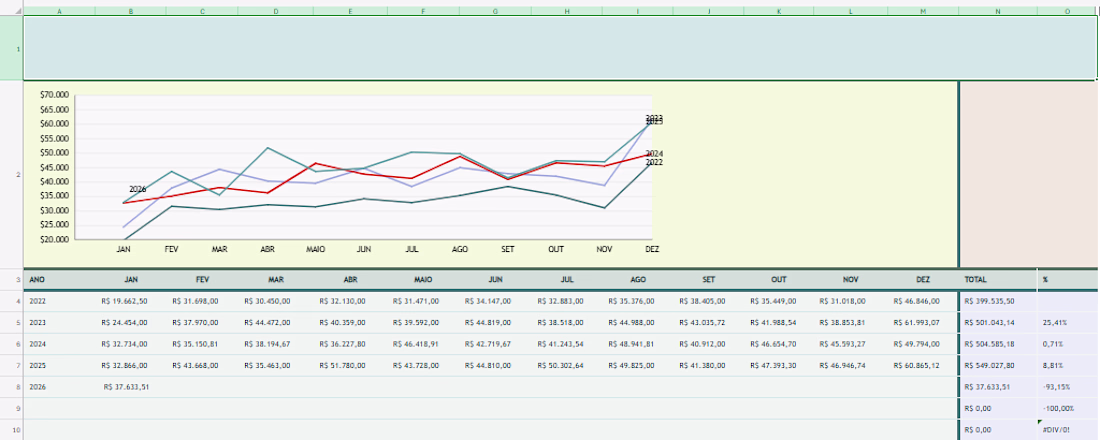Select row header 3
This screenshot has width=1100, height=440.
click(x=11, y=279)
